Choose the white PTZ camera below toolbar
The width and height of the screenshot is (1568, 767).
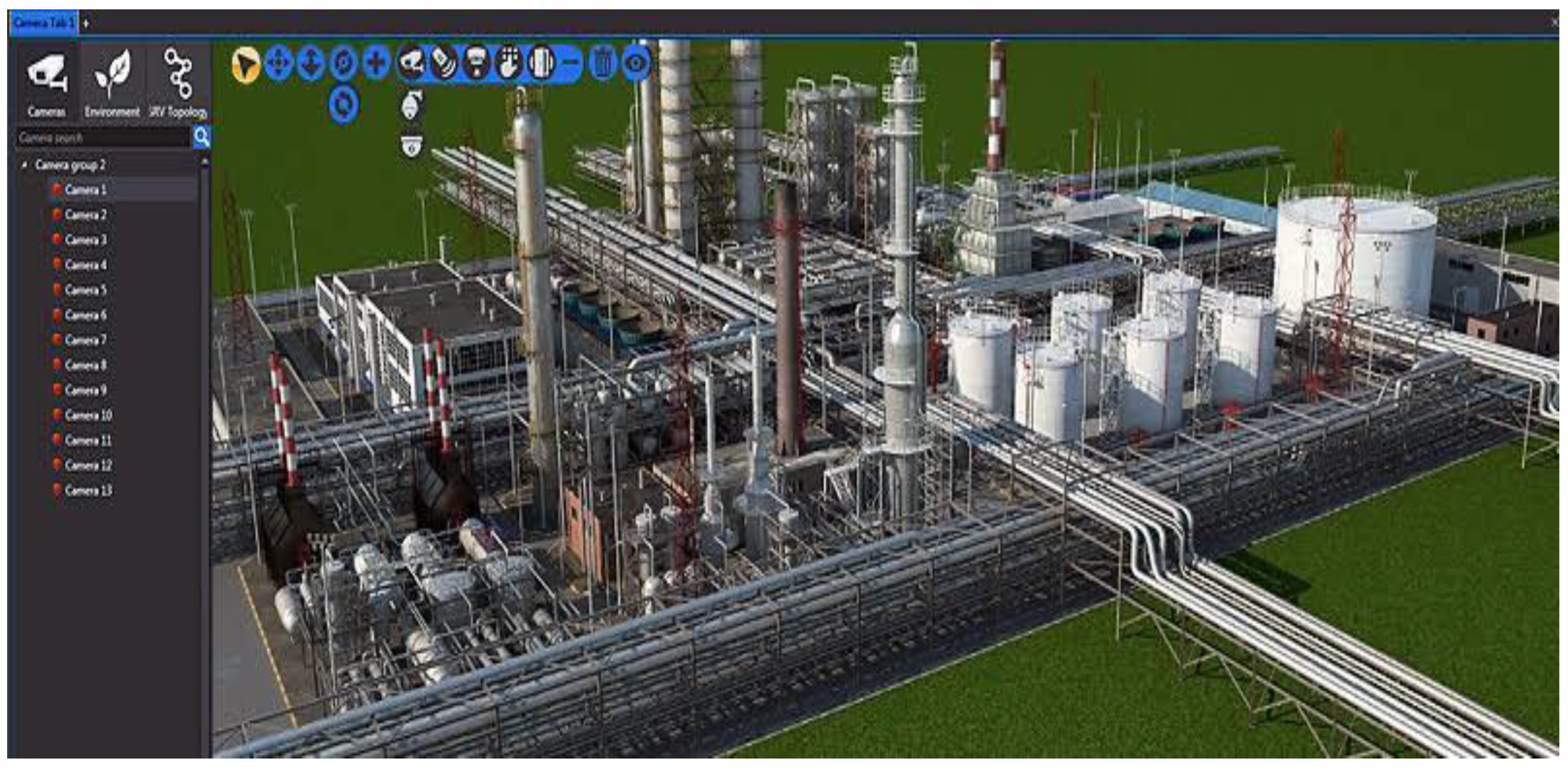(x=411, y=105)
